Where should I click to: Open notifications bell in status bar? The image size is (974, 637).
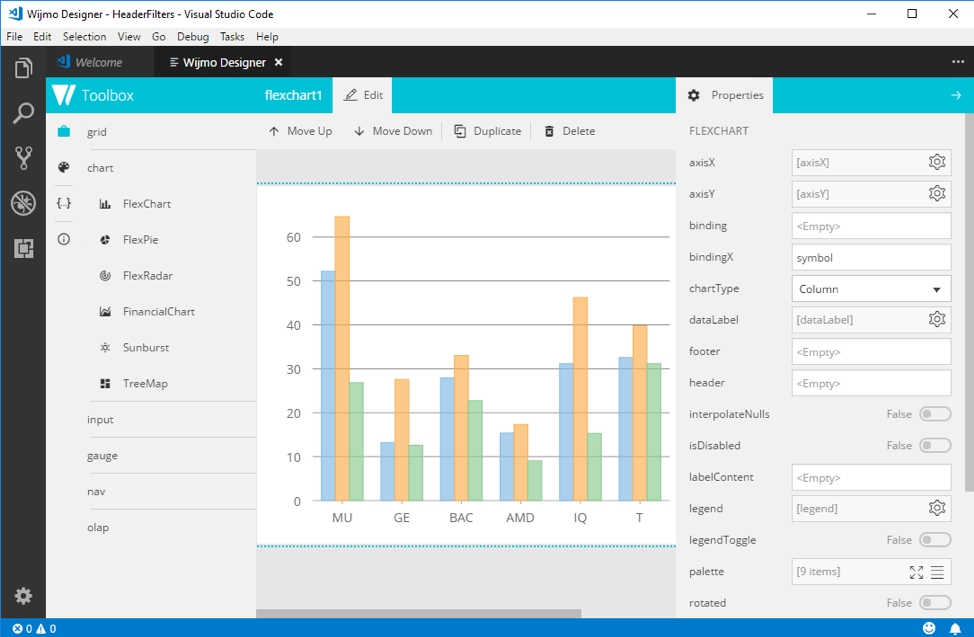[x=955, y=628]
